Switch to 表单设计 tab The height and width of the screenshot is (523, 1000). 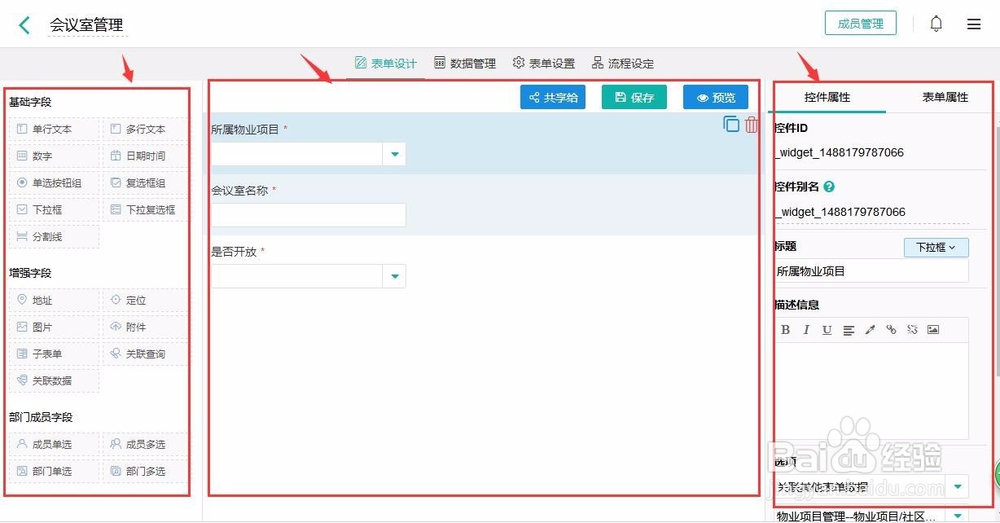(386, 63)
